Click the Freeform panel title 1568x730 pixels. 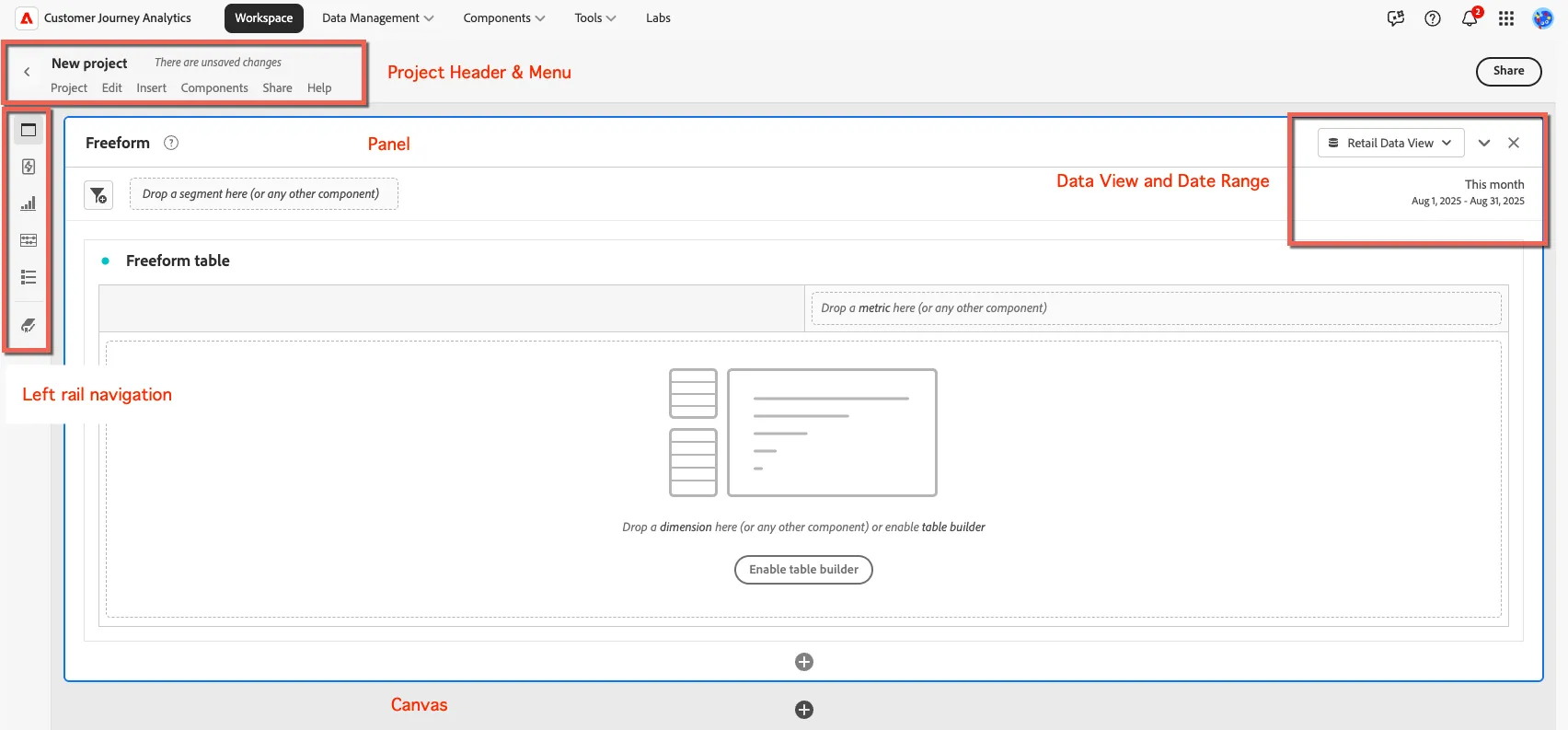(x=118, y=143)
